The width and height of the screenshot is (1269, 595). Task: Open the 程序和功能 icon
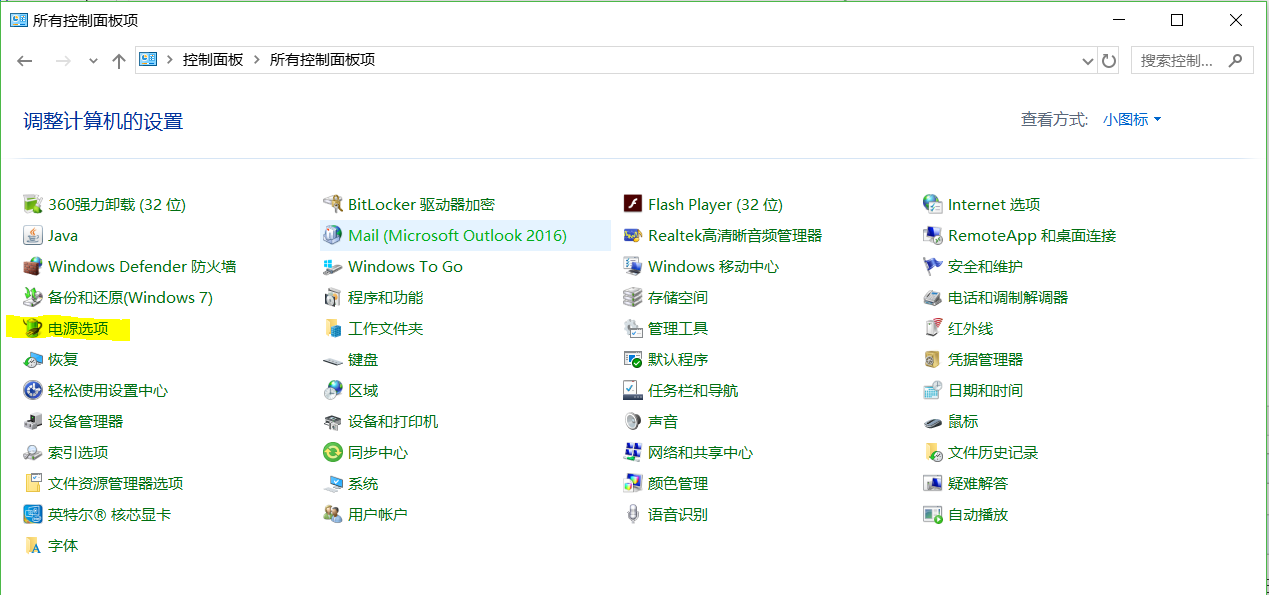pyautogui.click(x=333, y=297)
